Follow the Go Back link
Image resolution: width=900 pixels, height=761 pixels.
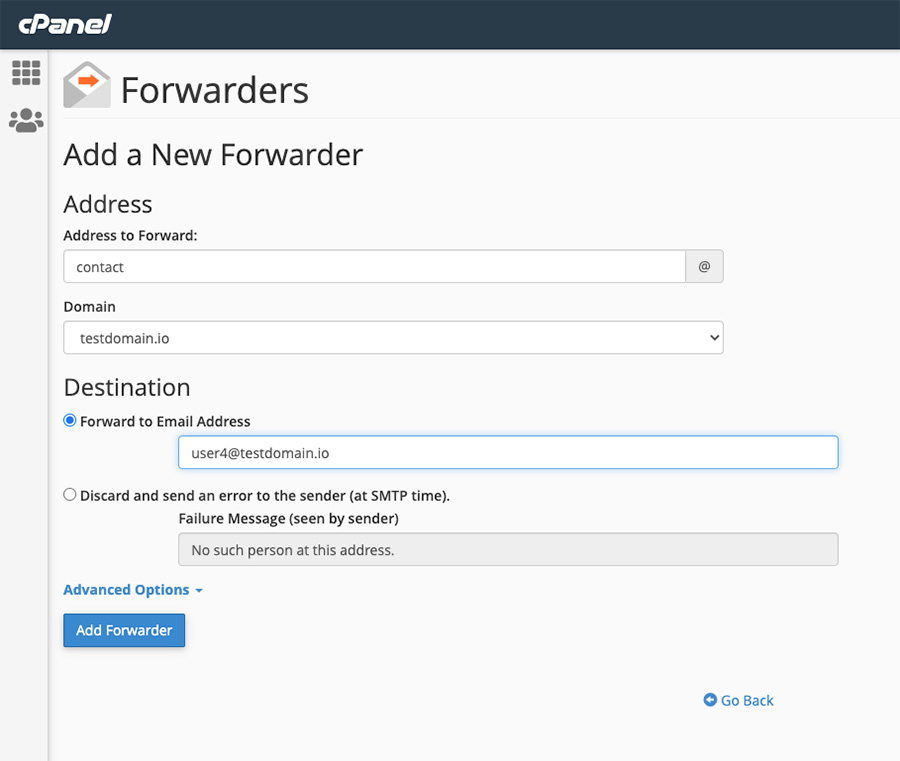[x=747, y=700]
